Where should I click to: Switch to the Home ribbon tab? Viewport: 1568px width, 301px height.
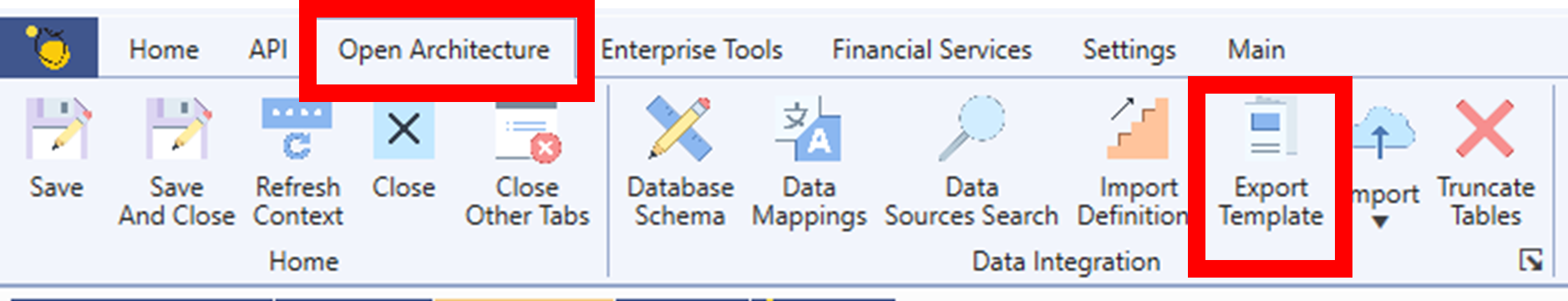164,49
